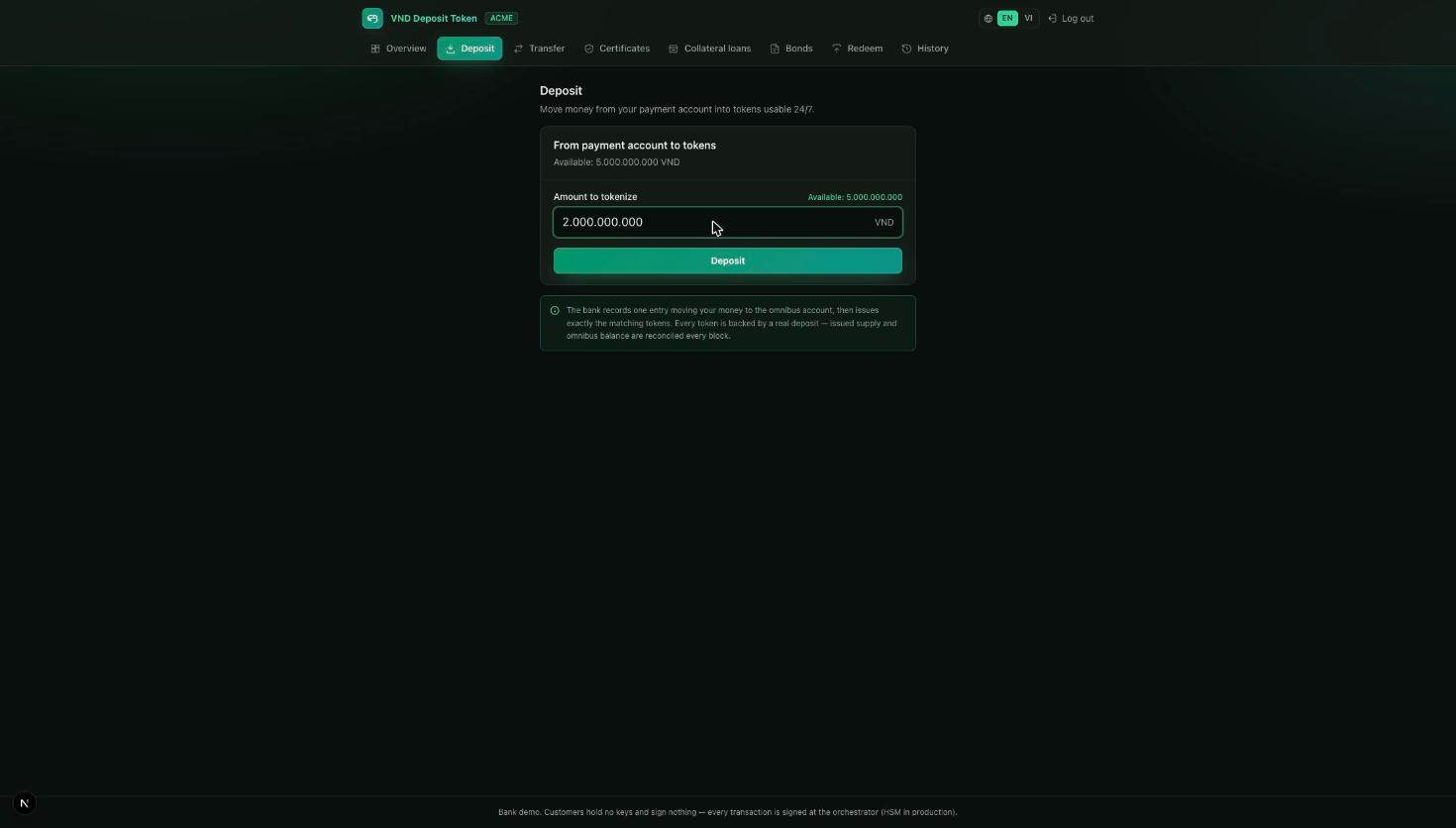Go to the Certificates tab
The image size is (1456, 828).
pos(617,49)
